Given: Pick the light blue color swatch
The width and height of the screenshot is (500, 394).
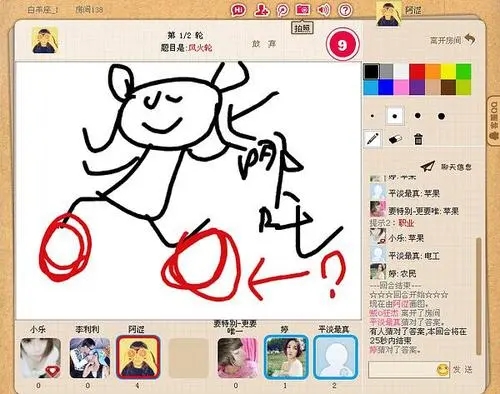Looking at the screenshot, I should [x=371, y=87].
